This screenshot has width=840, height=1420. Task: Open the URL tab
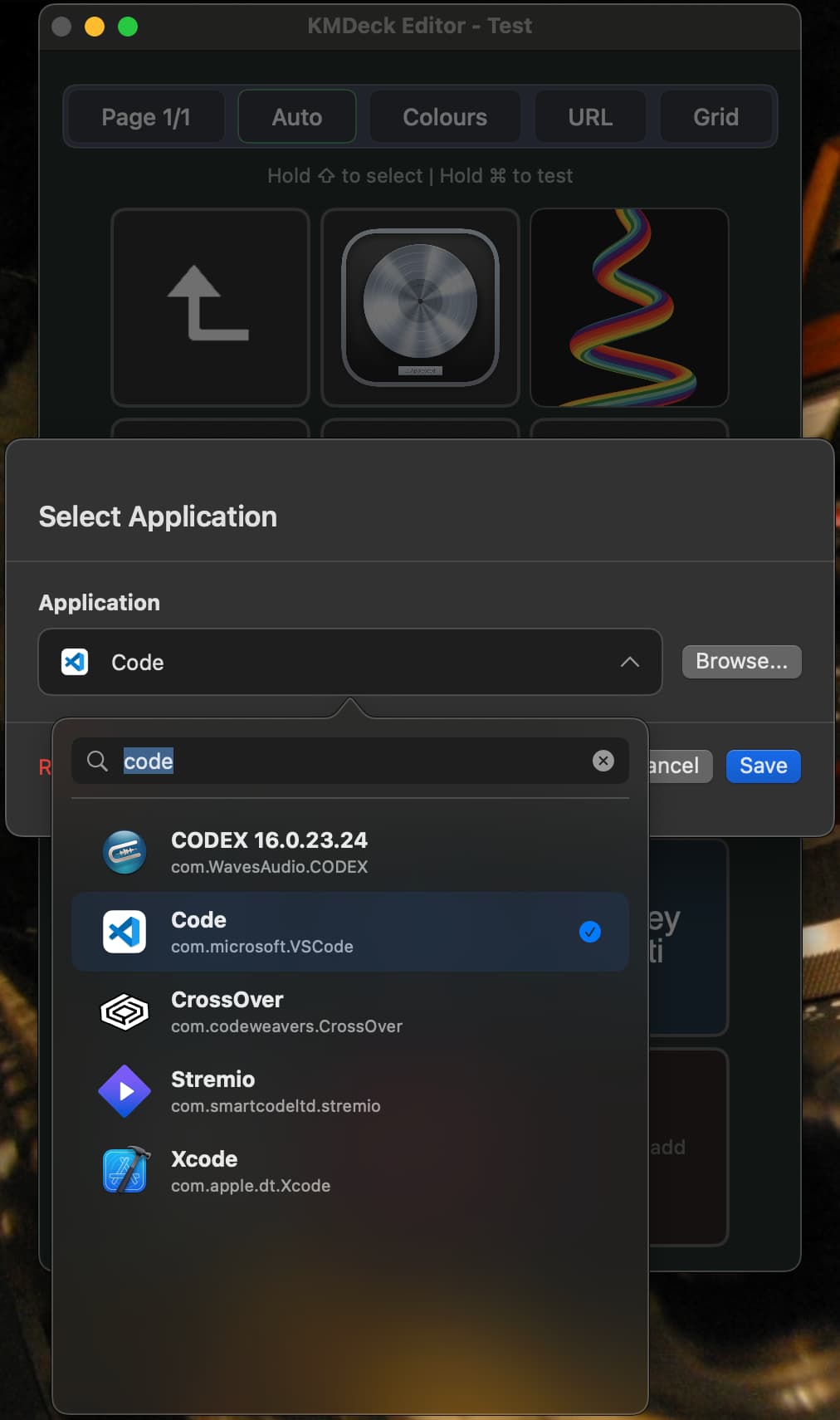click(x=590, y=117)
